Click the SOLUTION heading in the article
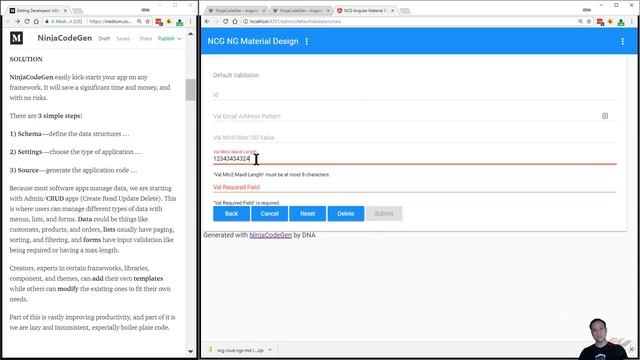This screenshot has width=640, height=360. [26, 59]
